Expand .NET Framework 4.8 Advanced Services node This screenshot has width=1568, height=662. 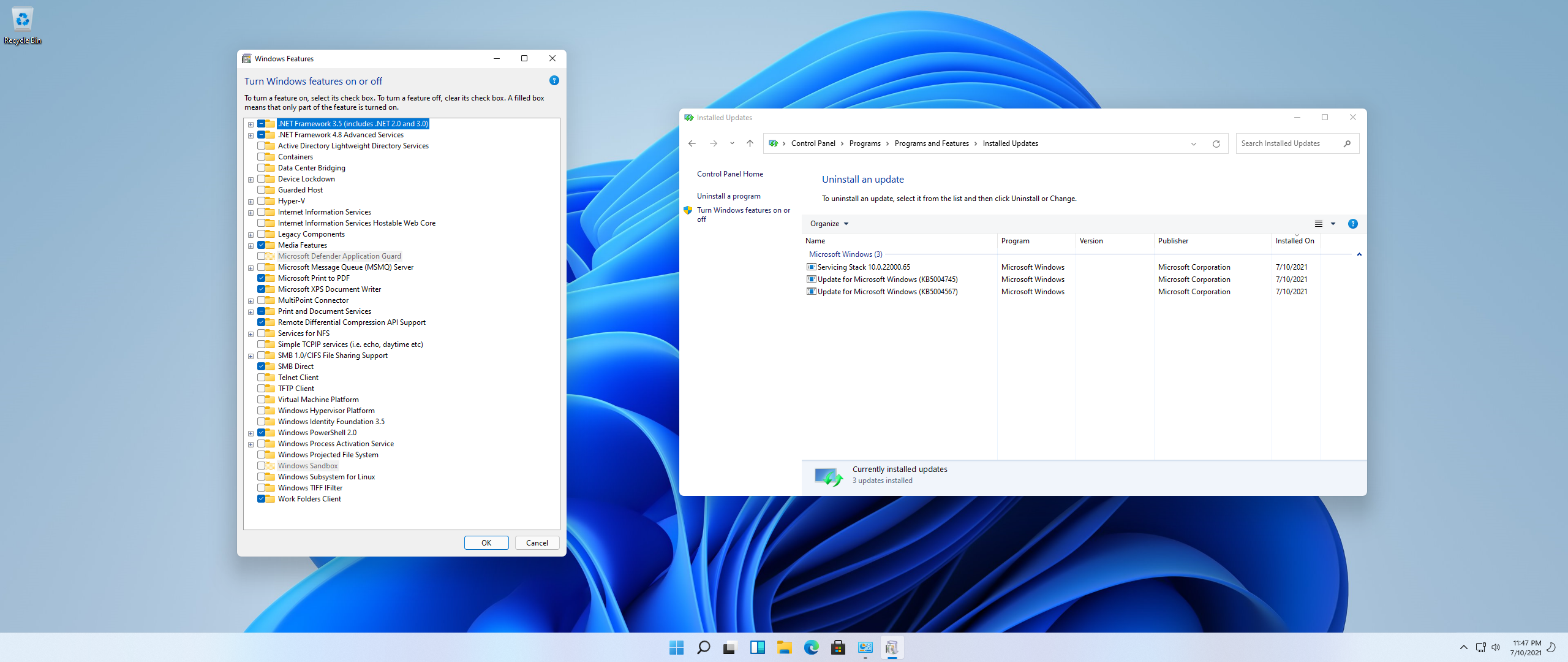pos(251,135)
